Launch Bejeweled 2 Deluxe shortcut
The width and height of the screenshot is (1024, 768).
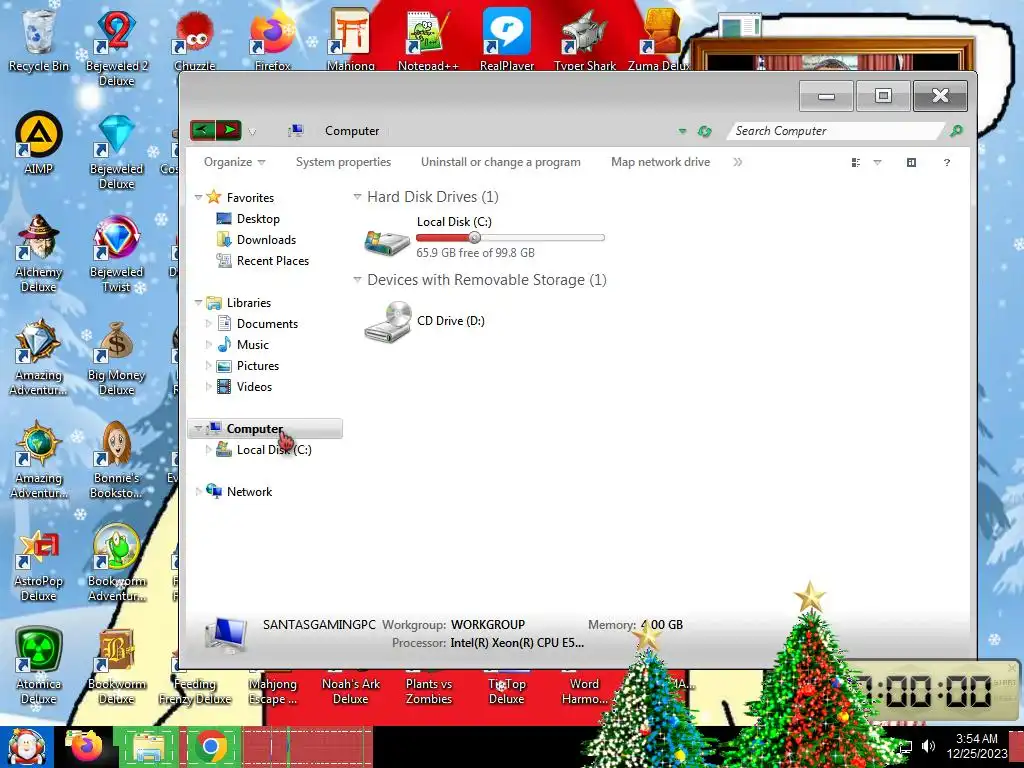(x=116, y=47)
